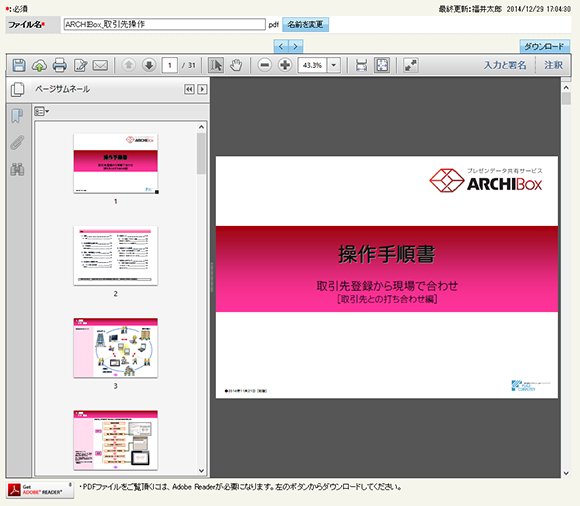Image resolution: width=580 pixels, height=506 pixels.
Task: Click the total pages '/ 31' text
Action: point(189,65)
